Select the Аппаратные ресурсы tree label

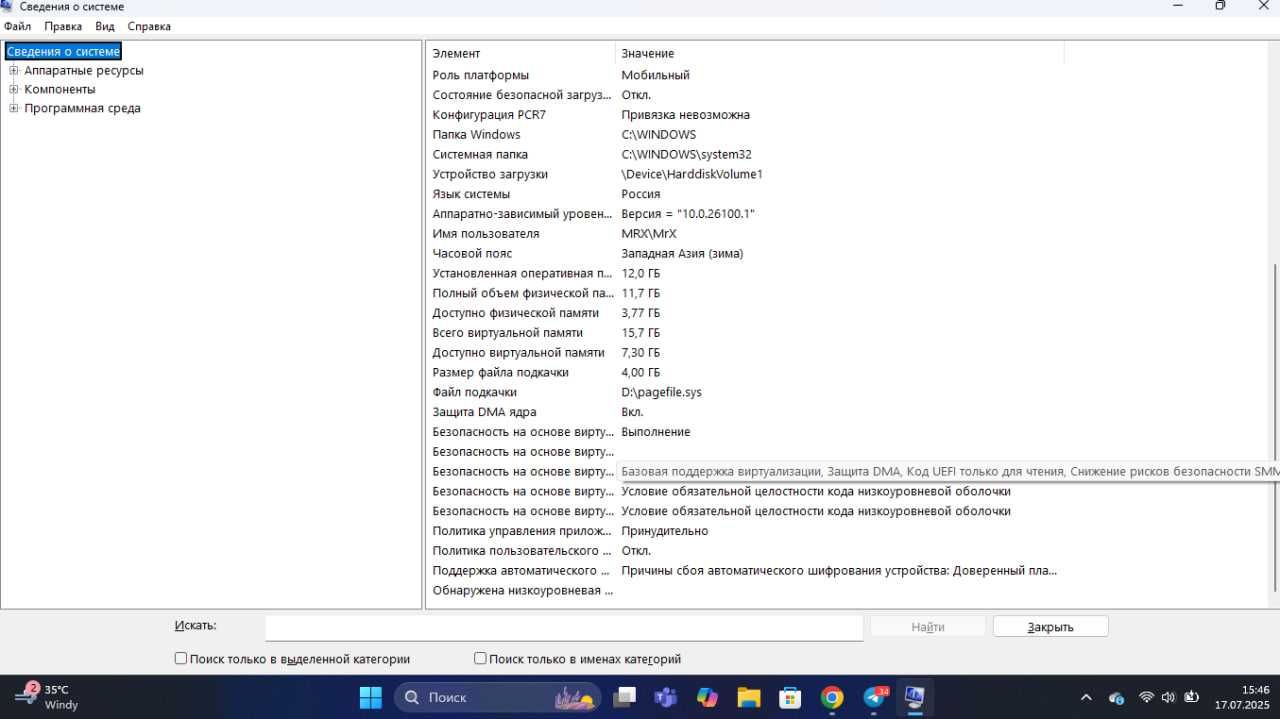(x=84, y=70)
